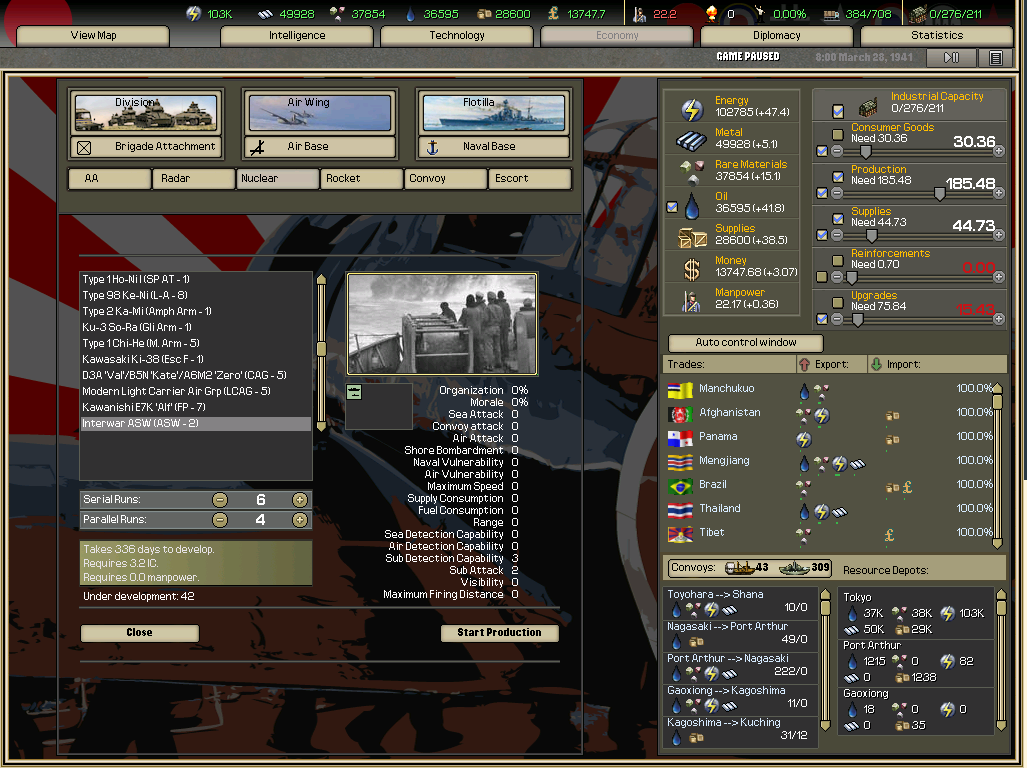Click the Production slider handle
Viewport: 1027px width, 768px height.
tap(939, 193)
